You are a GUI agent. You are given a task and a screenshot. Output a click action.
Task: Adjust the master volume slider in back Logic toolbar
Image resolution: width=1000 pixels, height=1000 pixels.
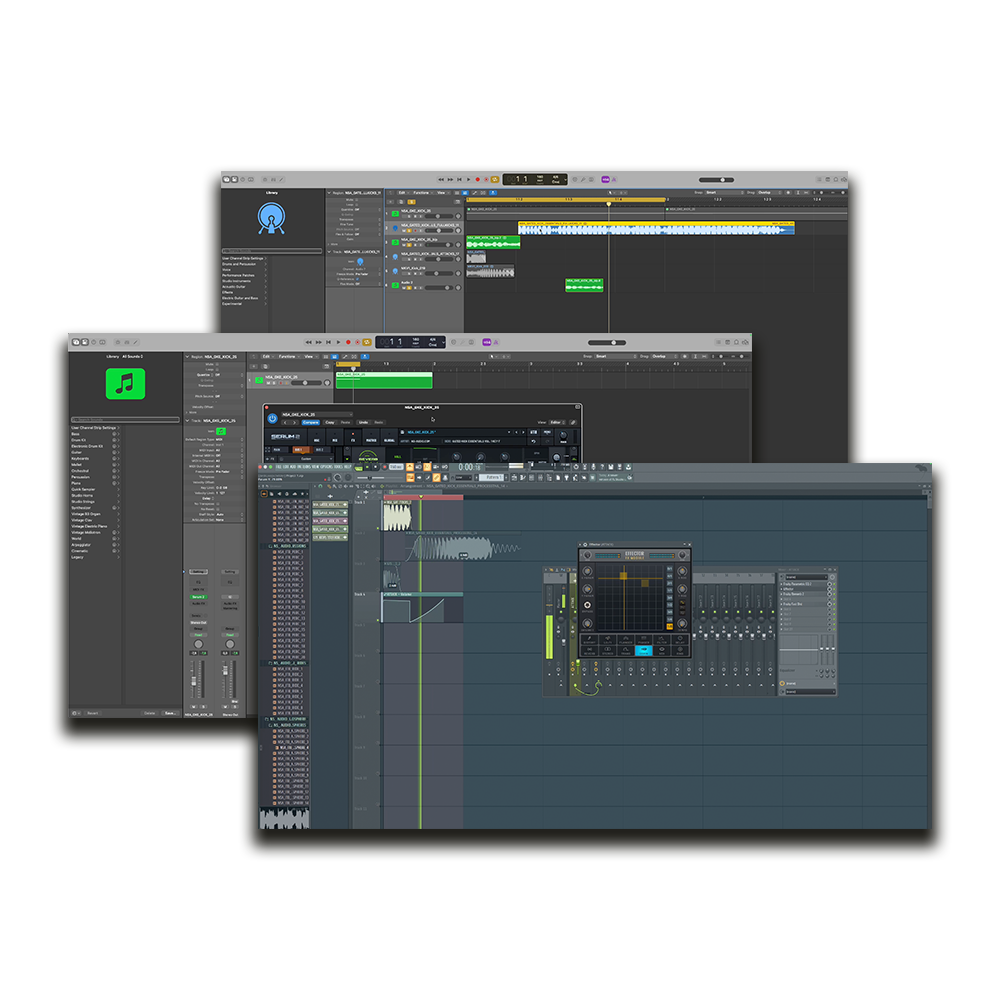[716, 180]
